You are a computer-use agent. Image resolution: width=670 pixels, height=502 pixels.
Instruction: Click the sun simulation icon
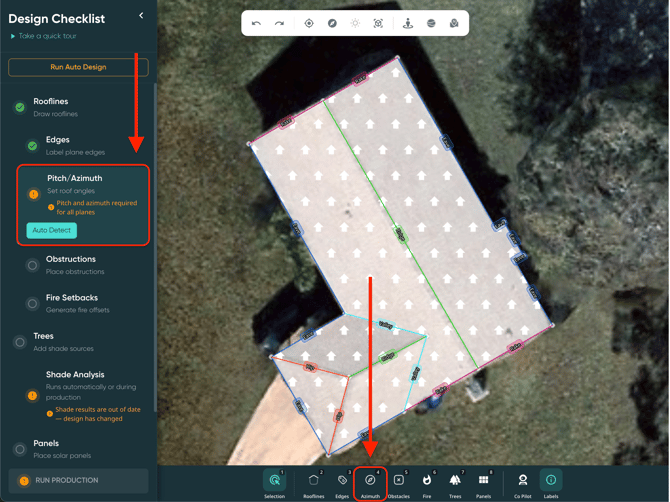tap(355, 23)
